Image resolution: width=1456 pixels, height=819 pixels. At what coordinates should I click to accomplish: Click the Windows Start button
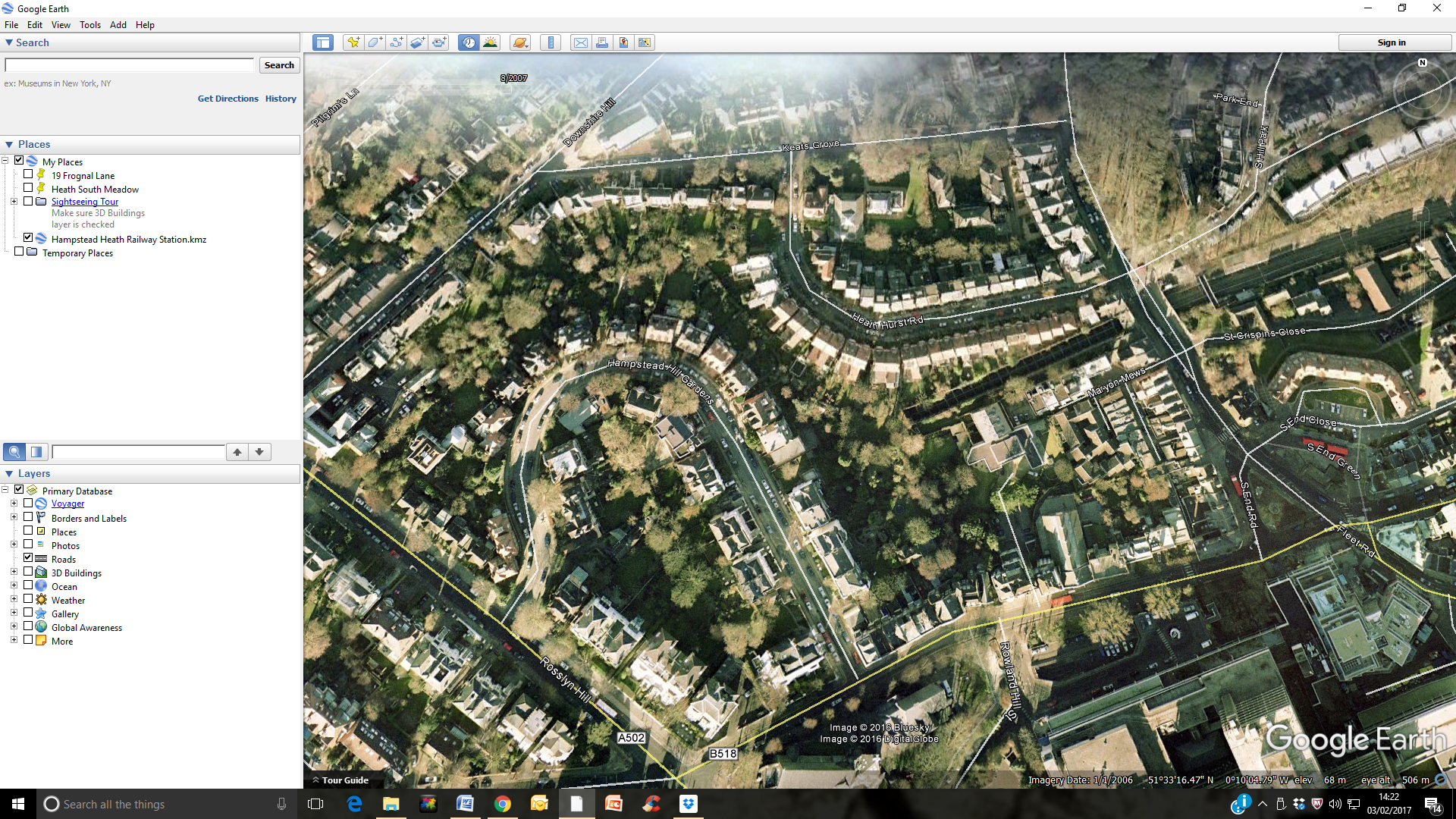tap(18, 804)
